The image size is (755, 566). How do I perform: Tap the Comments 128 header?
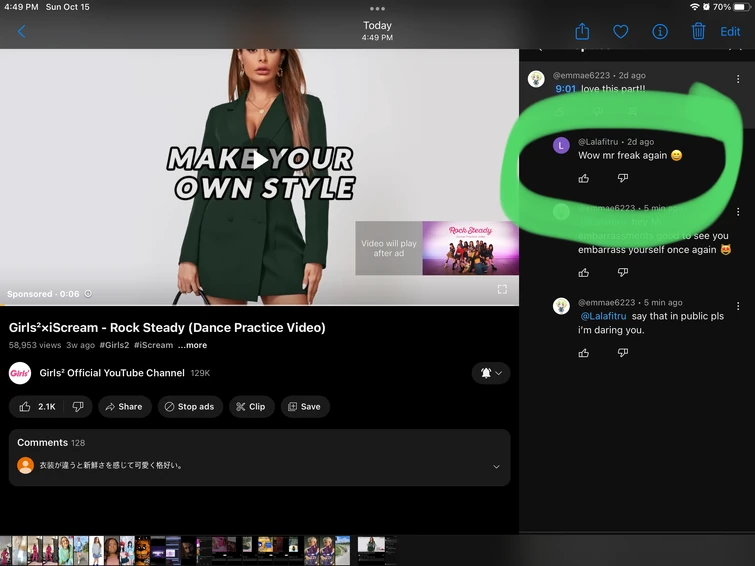click(x=51, y=443)
